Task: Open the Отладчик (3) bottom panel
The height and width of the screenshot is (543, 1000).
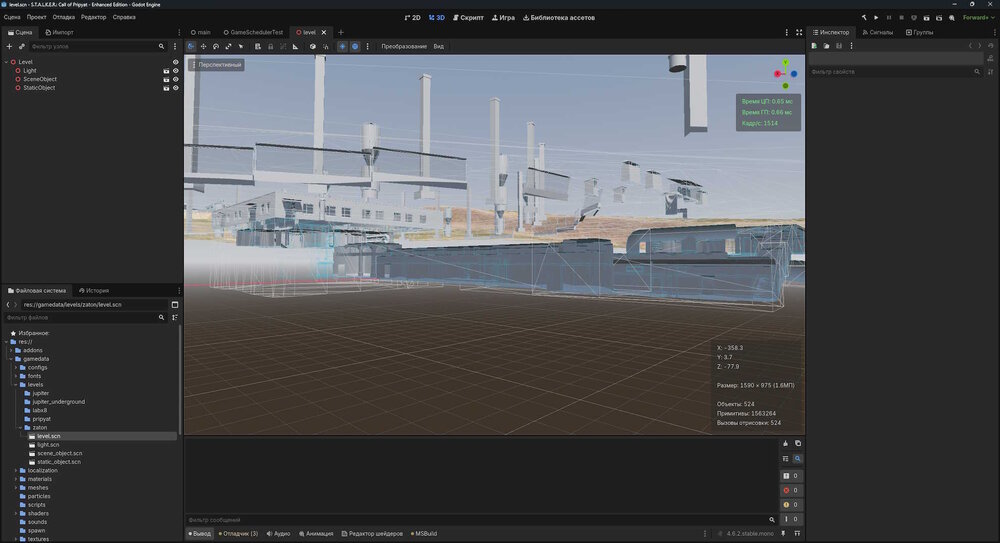Action: tap(239, 534)
